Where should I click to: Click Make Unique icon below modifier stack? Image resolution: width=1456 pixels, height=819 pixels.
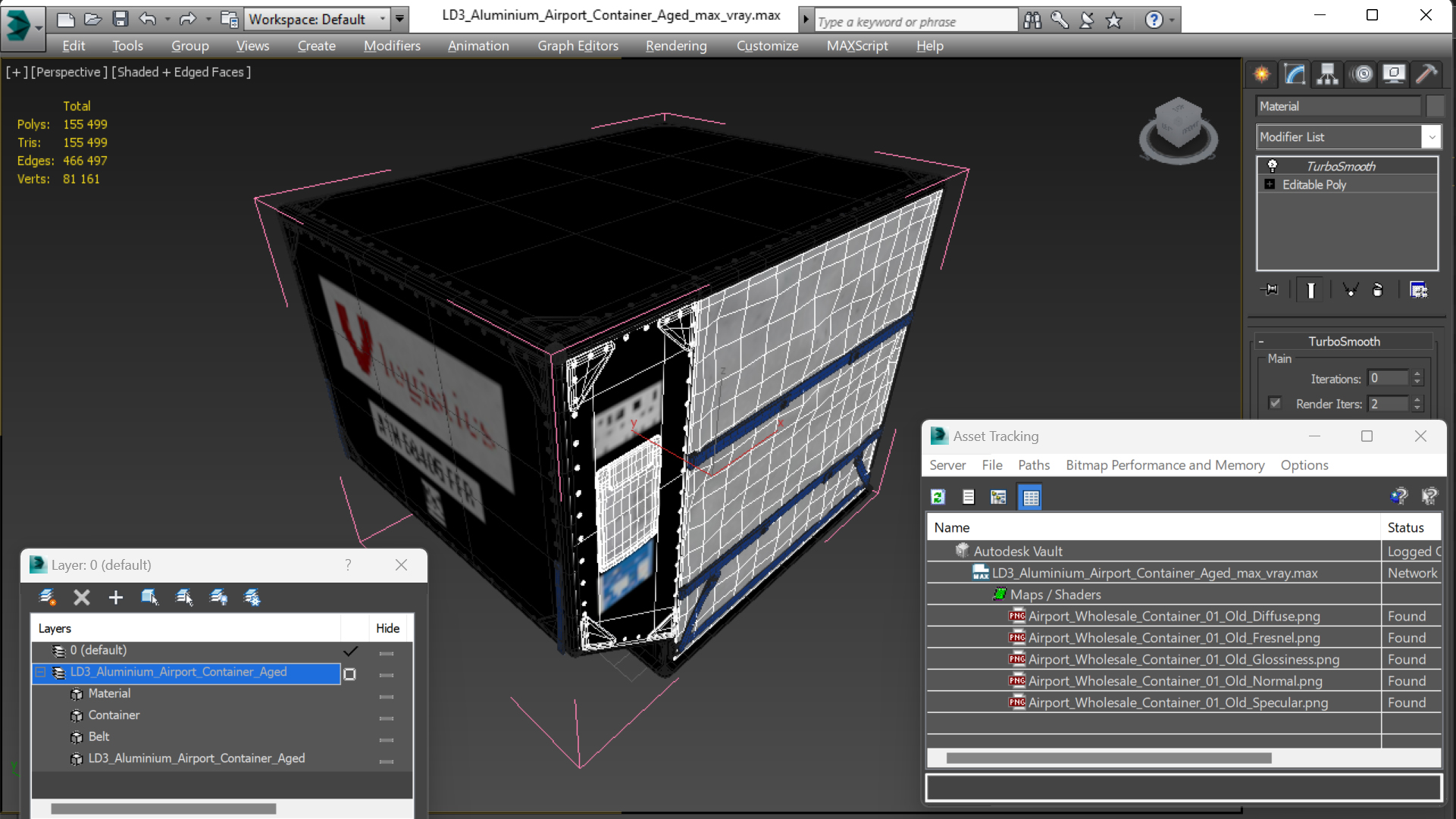pos(1350,290)
